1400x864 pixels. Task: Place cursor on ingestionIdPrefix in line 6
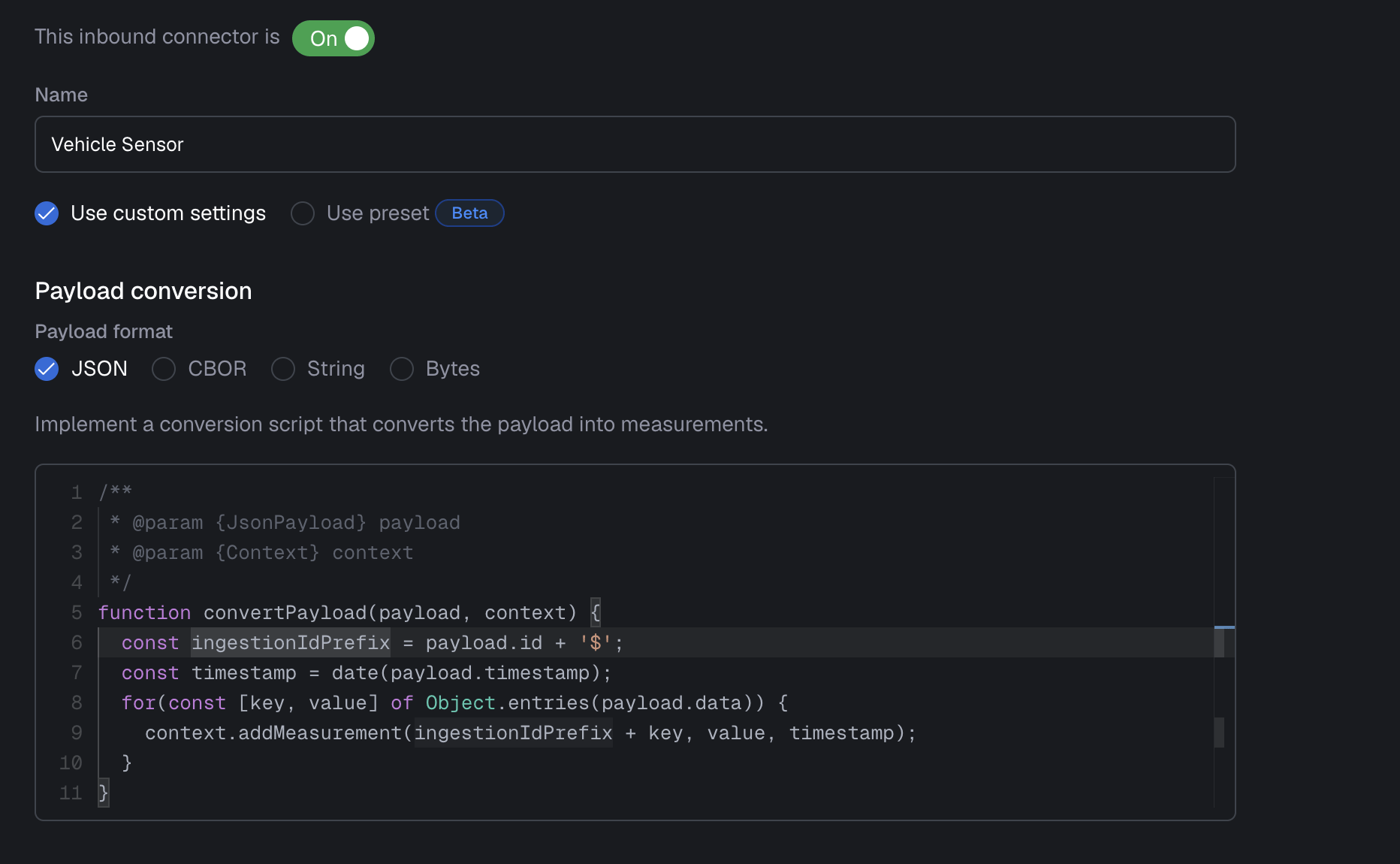291,643
